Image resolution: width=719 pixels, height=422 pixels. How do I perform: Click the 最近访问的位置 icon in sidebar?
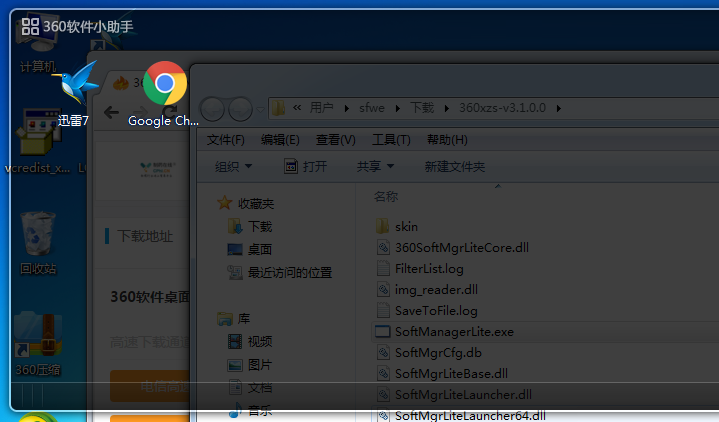tap(235, 272)
